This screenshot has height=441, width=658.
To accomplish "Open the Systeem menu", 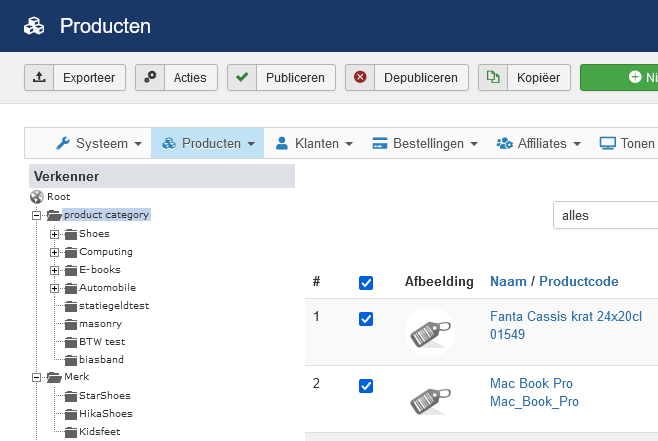I will click(99, 144).
